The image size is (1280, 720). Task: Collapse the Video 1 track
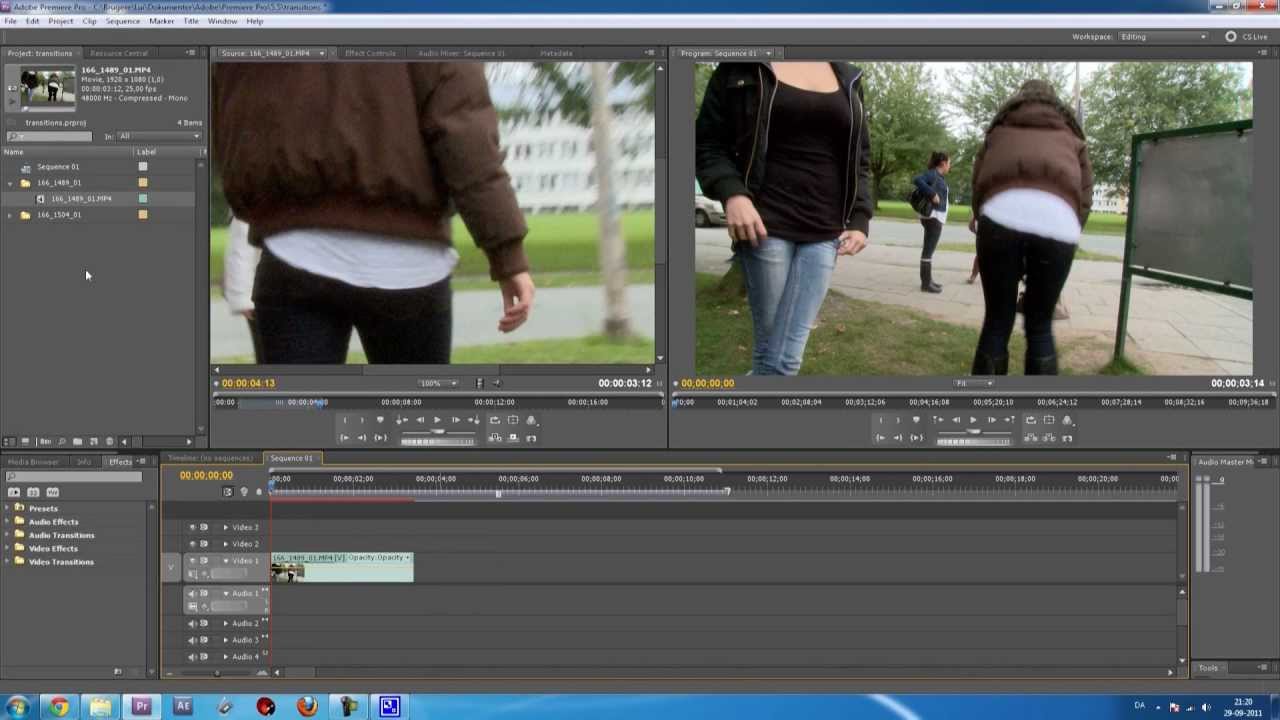point(225,560)
